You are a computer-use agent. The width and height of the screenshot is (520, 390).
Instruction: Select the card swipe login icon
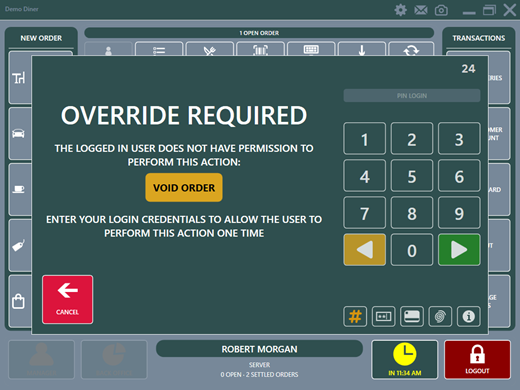[412, 316]
